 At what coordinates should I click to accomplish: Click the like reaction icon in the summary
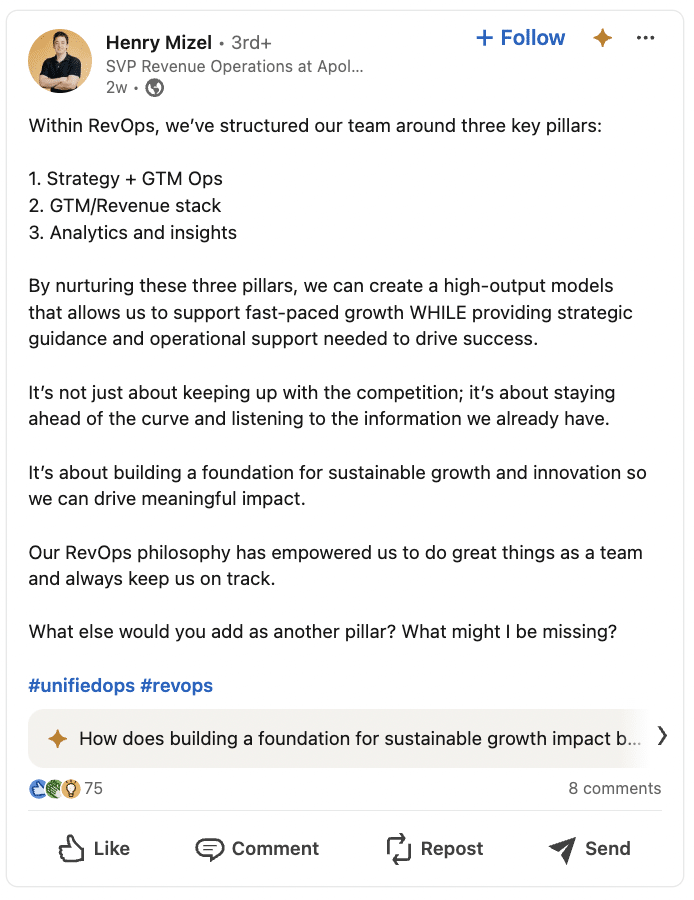[37, 789]
